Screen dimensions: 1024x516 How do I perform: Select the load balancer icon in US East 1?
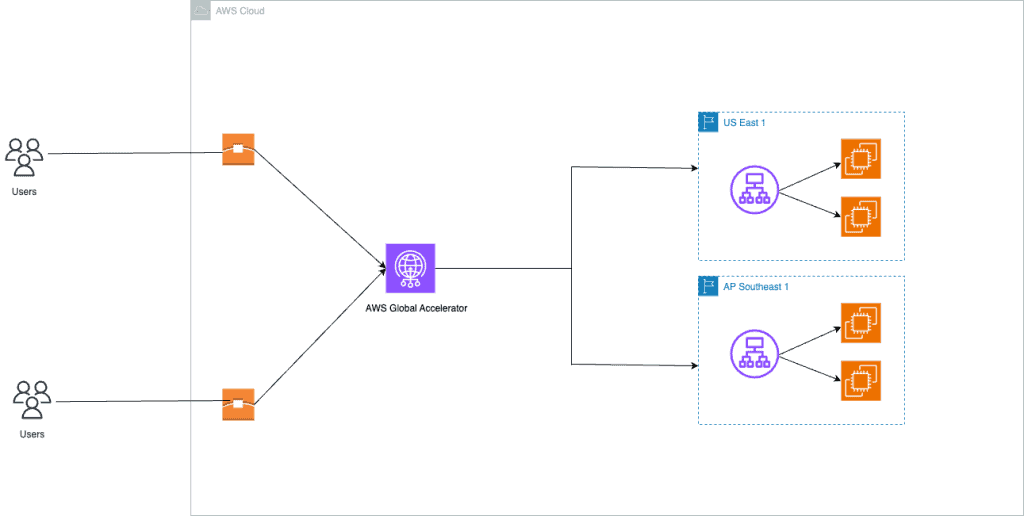pyautogui.click(x=754, y=189)
